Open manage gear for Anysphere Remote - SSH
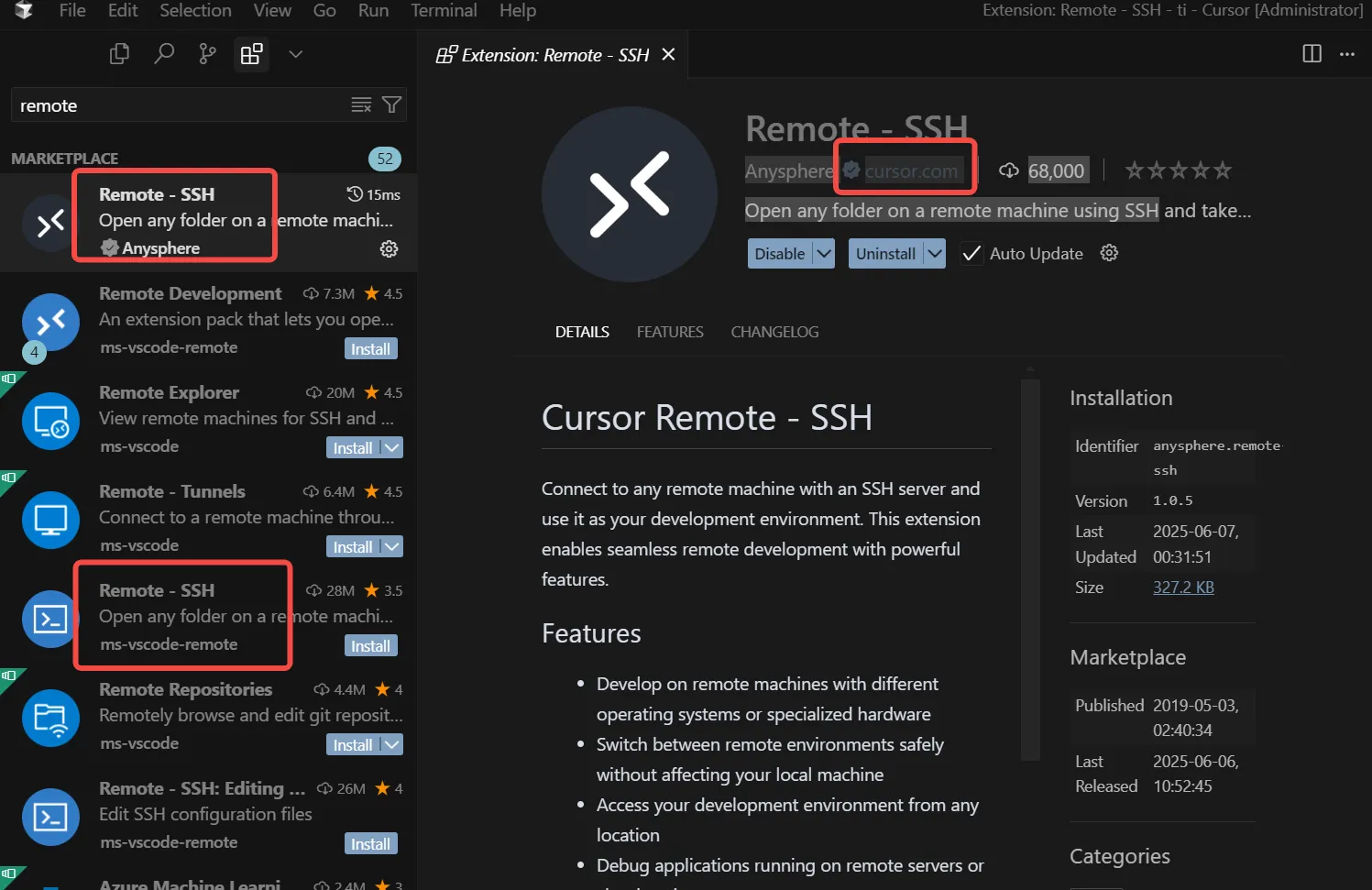 pos(389,249)
